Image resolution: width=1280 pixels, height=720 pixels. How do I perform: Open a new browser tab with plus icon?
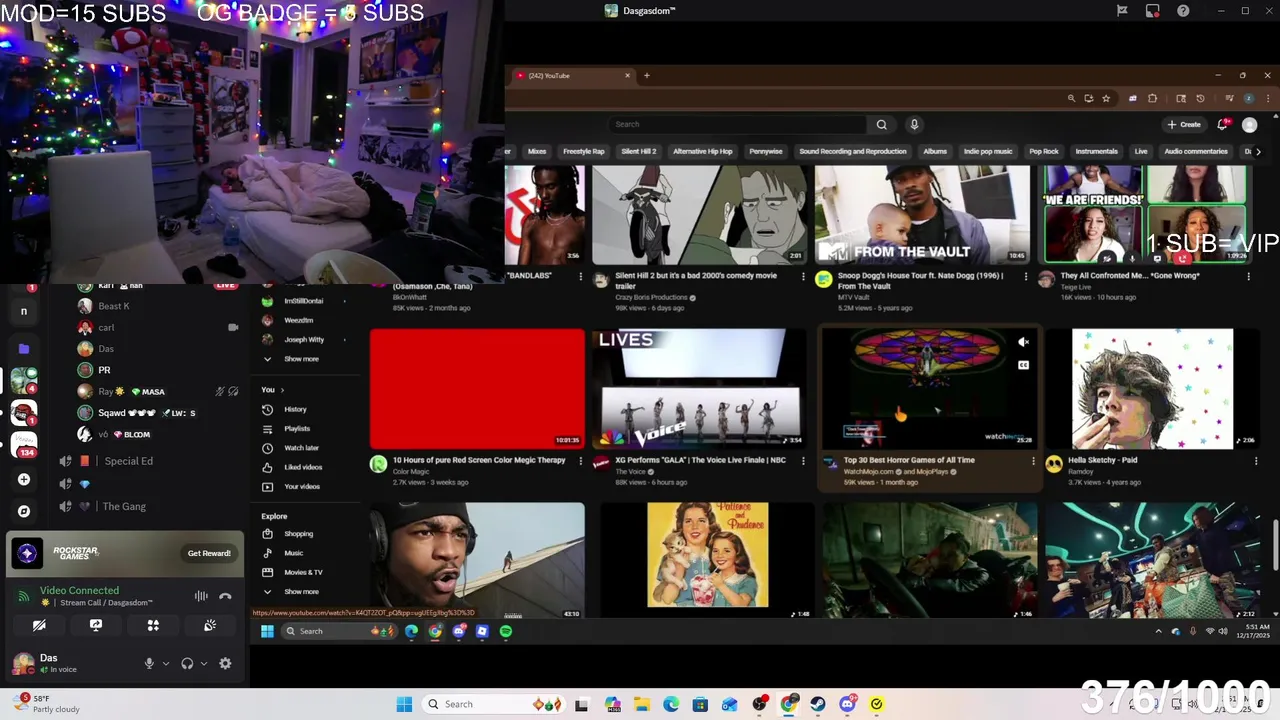[x=646, y=76]
